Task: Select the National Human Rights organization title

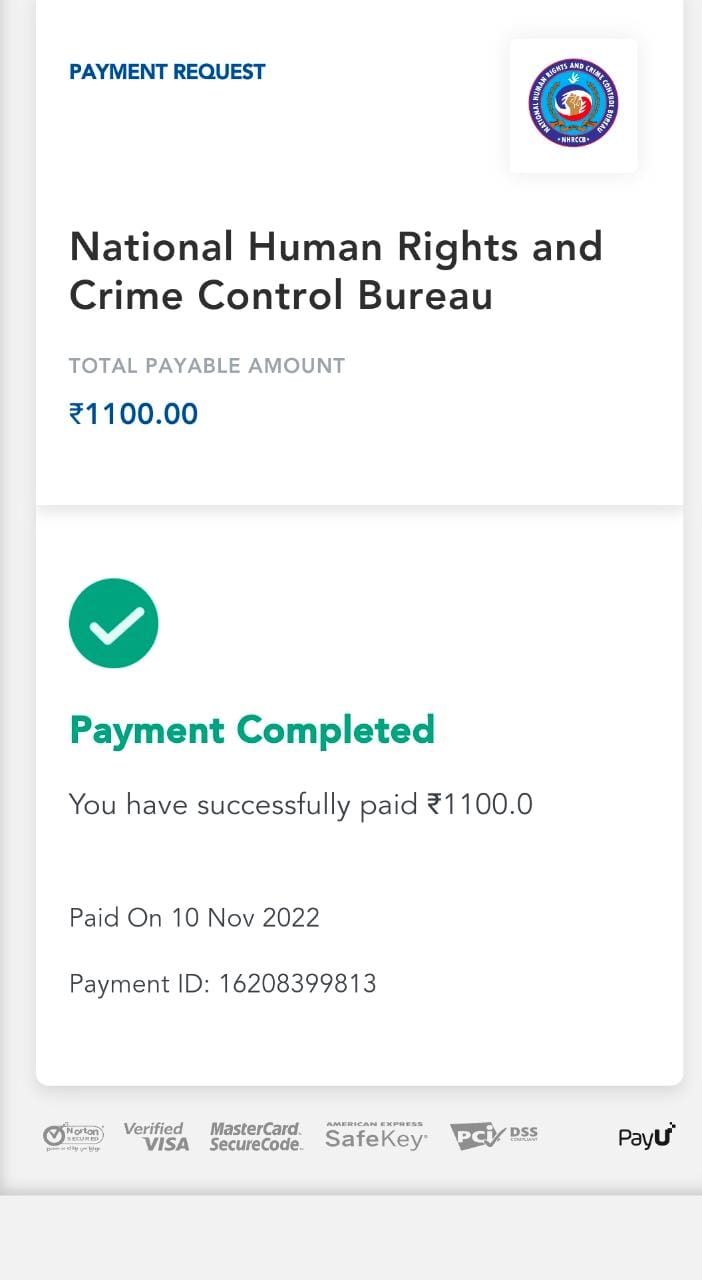Action: (x=336, y=271)
